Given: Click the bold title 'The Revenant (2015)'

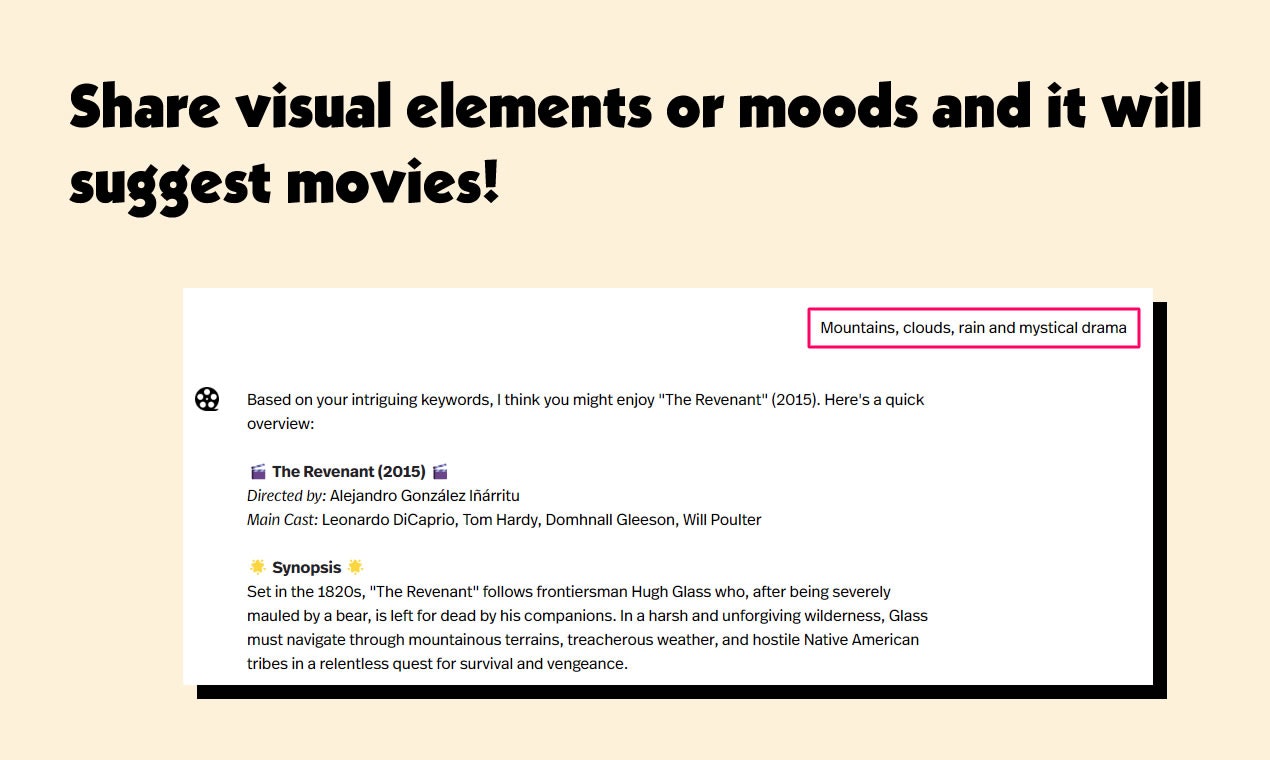Looking at the screenshot, I should [x=348, y=471].
